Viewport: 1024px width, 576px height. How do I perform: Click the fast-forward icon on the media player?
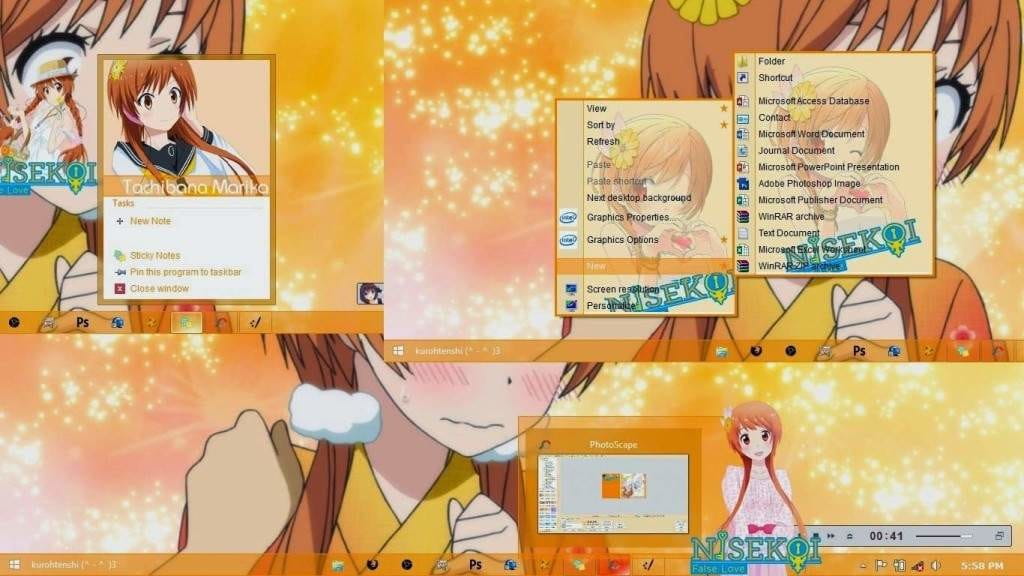tap(831, 535)
